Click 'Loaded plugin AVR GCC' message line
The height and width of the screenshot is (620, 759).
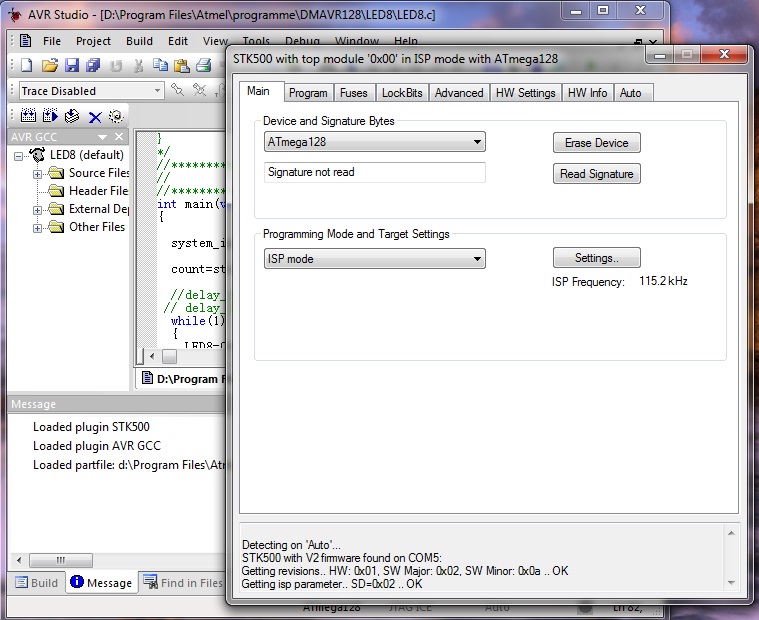point(97,446)
